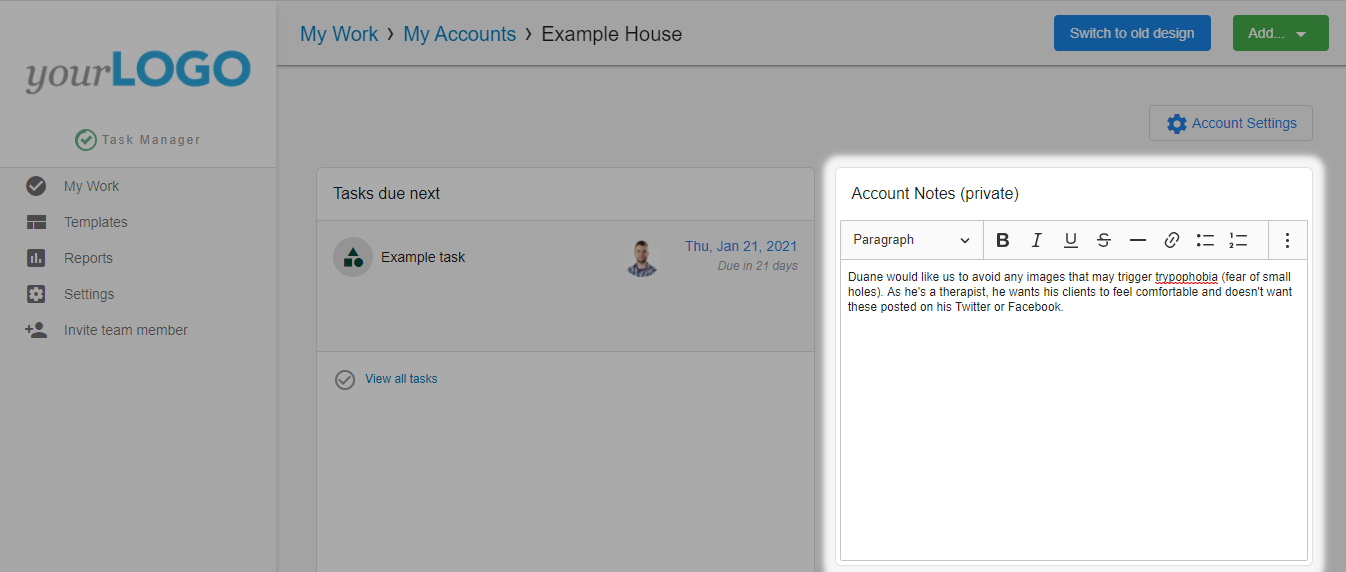Viewport: 1346px width, 572px height.
Task: Create a numbered list in notes
Action: (x=1238, y=240)
